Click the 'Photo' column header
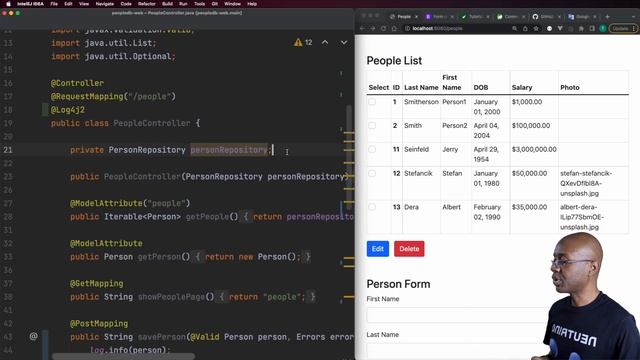The image size is (640, 360). [x=569, y=87]
